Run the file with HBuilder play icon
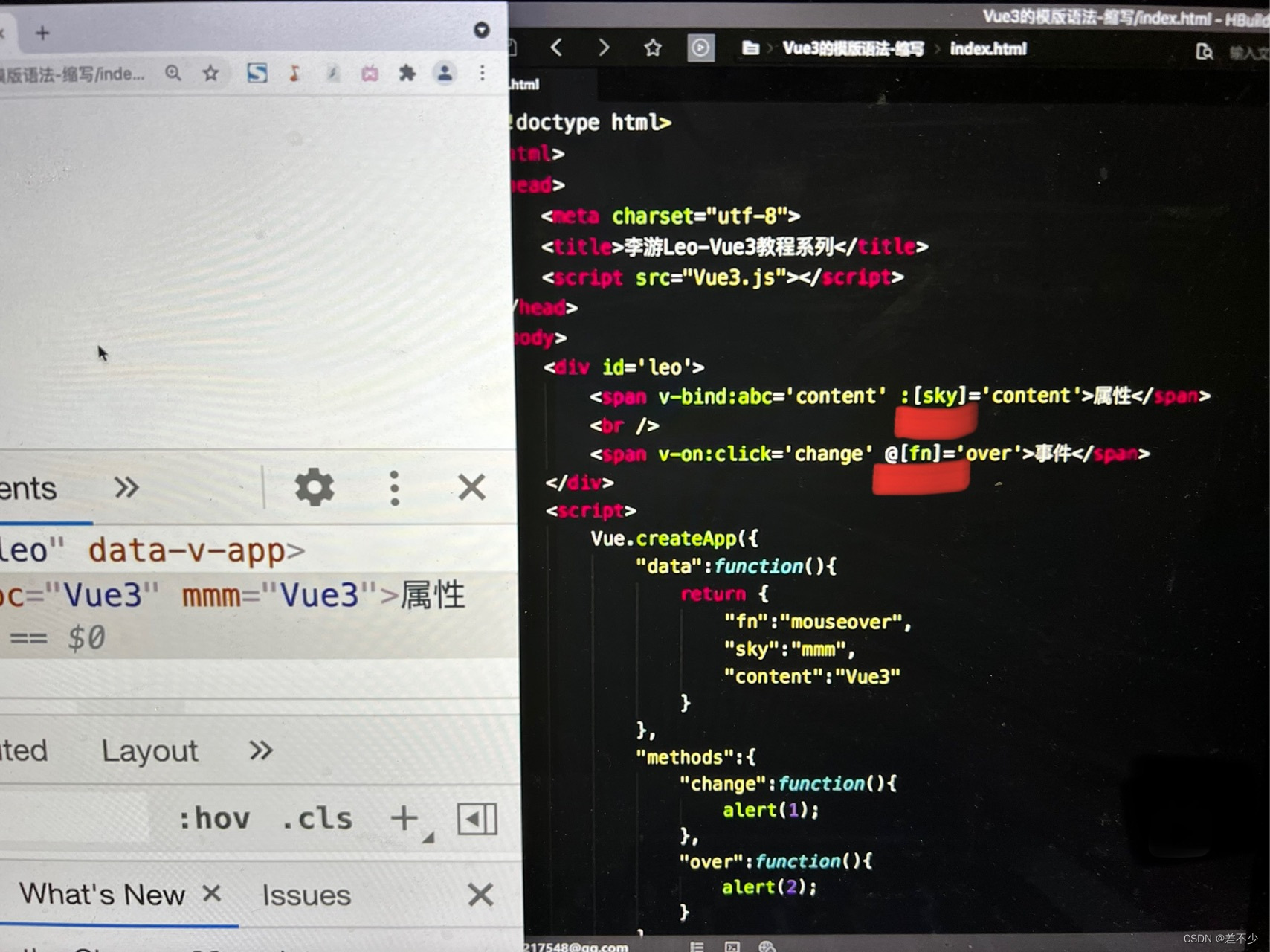Image resolution: width=1270 pixels, height=952 pixels. click(700, 48)
